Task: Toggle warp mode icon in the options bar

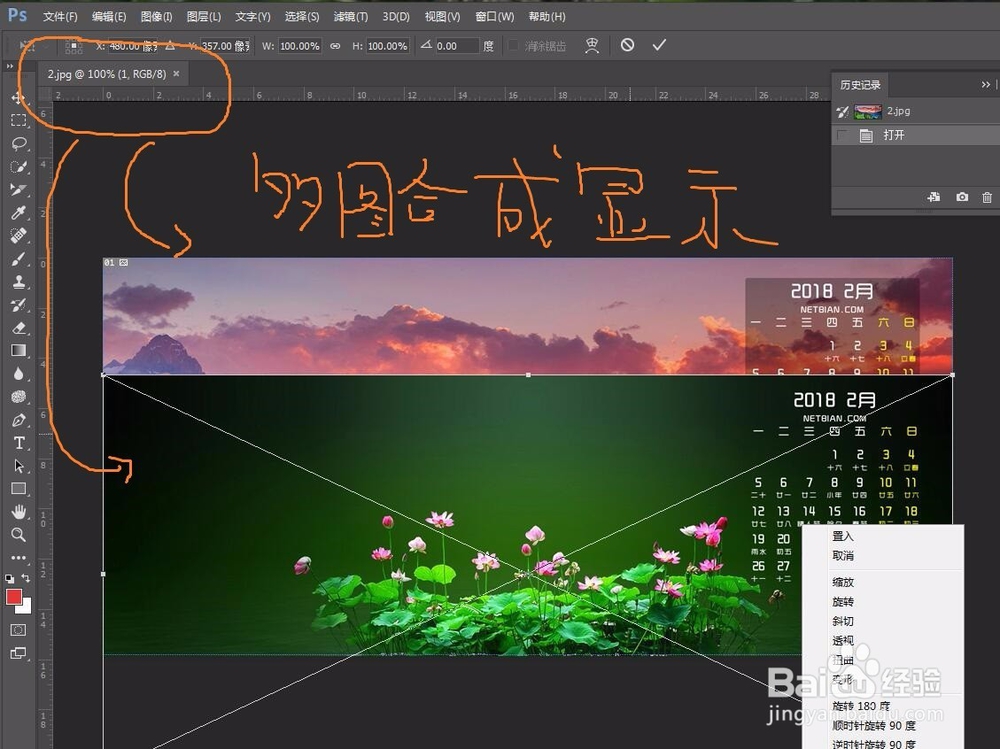Action: click(x=593, y=45)
